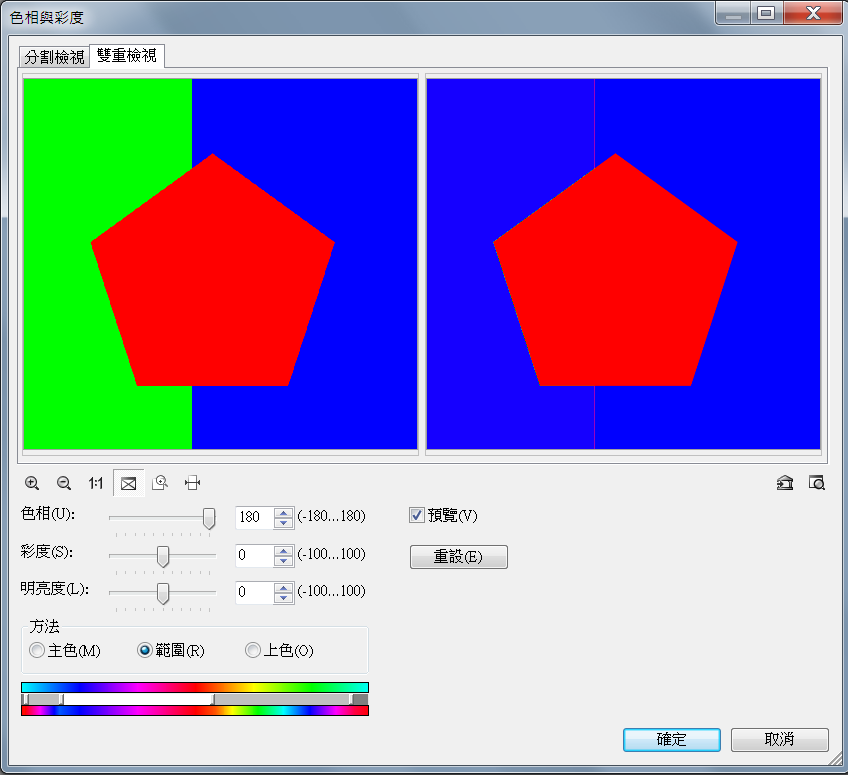Open the preview lens icon at far right
The height and width of the screenshot is (775, 848).
(817, 482)
